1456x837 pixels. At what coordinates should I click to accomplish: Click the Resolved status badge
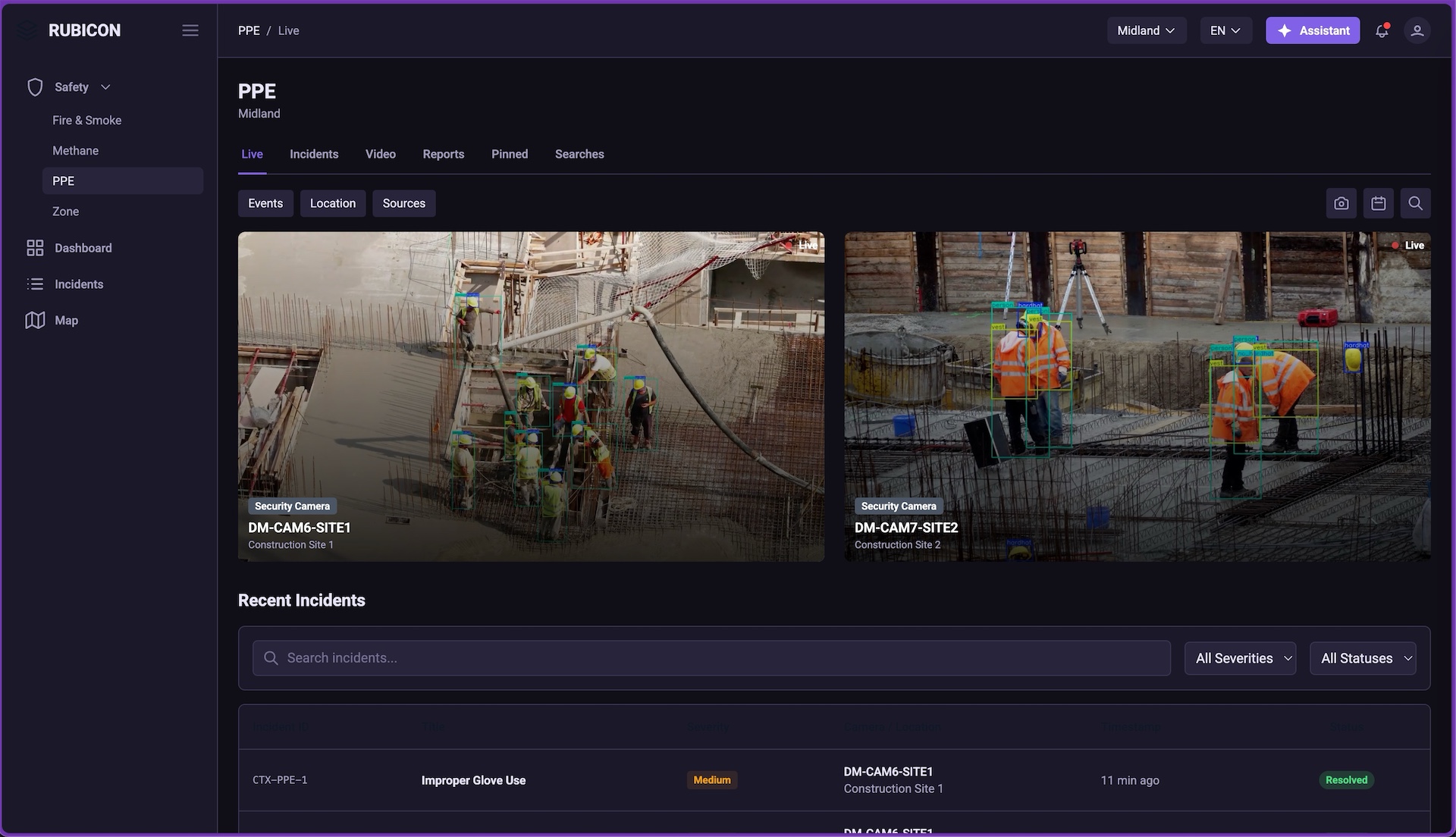(x=1346, y=780)
